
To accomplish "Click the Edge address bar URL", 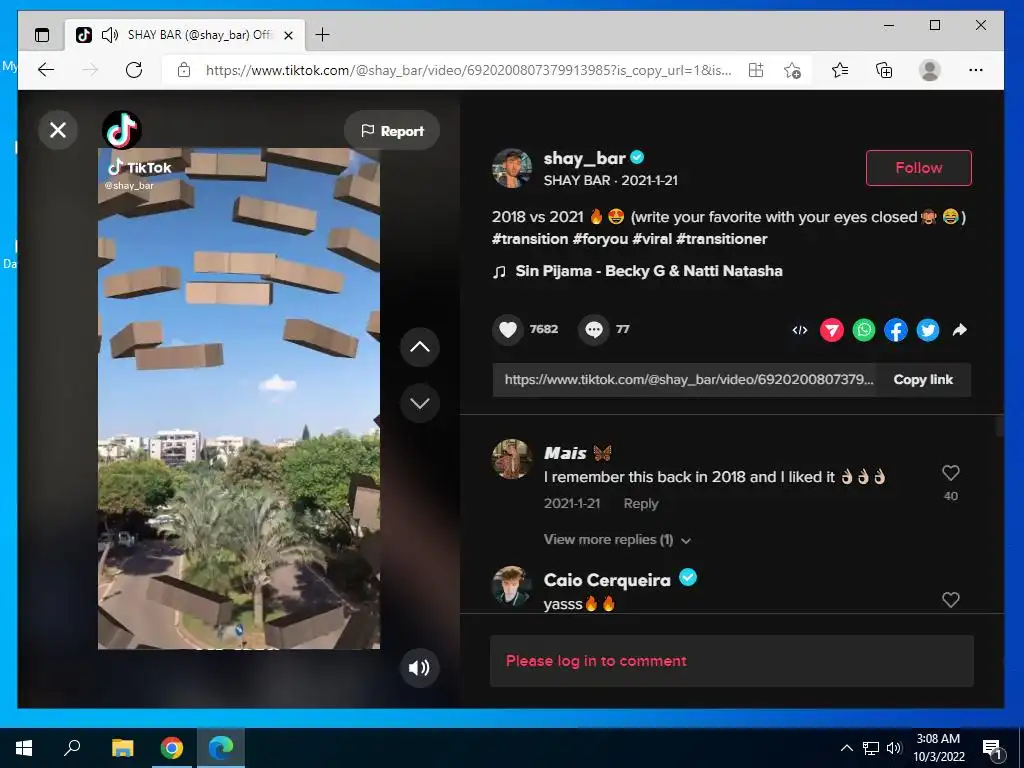I will coord(468,70).
